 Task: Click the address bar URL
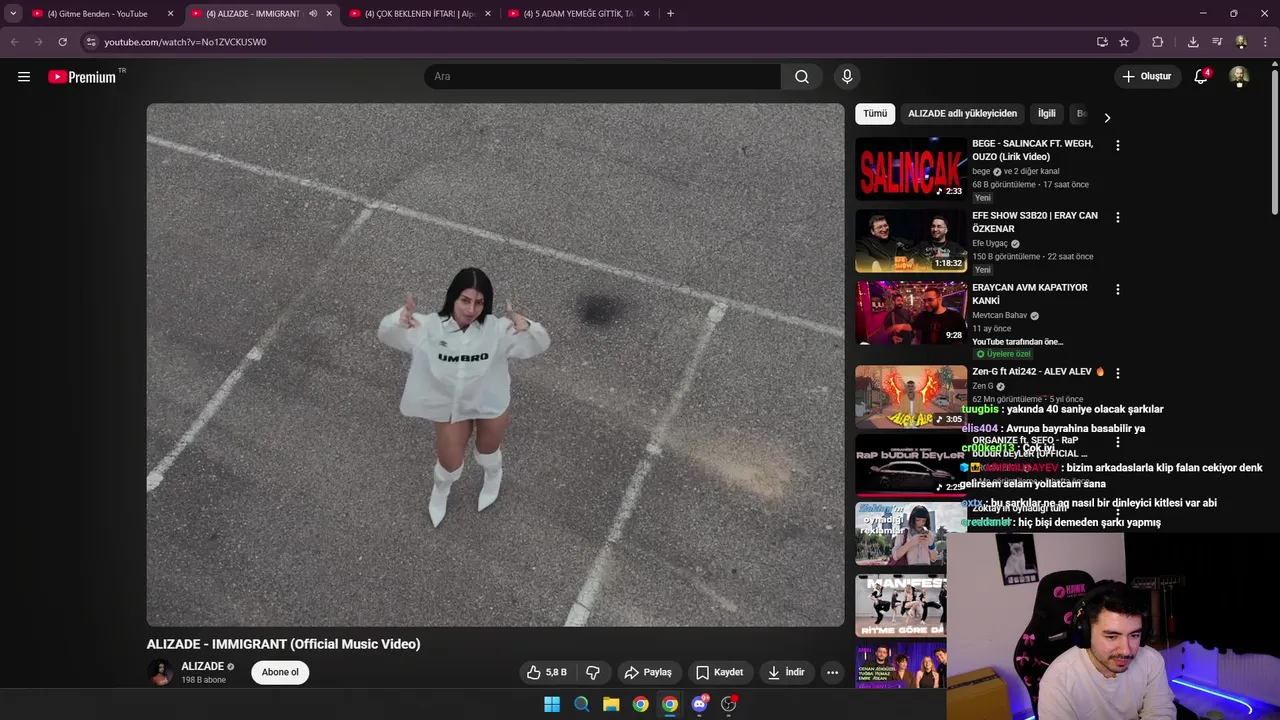tap(185, 42)
